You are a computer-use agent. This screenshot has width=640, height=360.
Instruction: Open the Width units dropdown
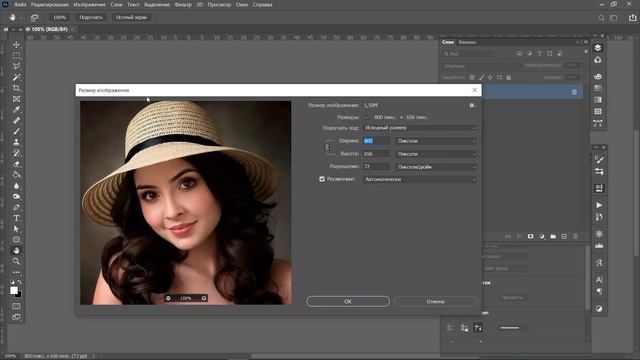pyautogui.click(x=436, y=141)
